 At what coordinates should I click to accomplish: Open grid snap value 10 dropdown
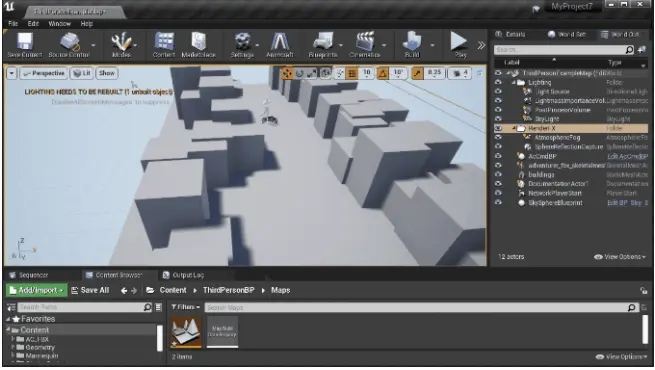pos(366,73)
